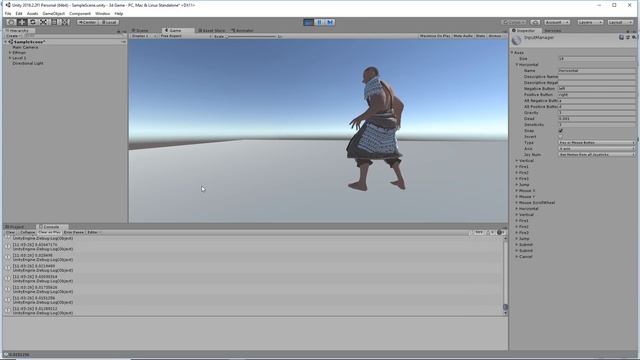This screenshot has width=640, height=360.
Task: Toggle Mute Audio in Game view
Action: point(463,36)
